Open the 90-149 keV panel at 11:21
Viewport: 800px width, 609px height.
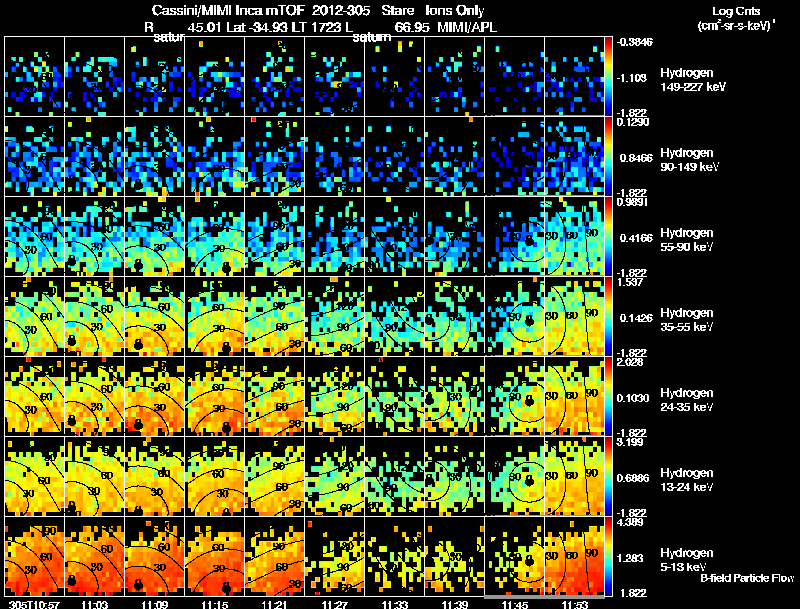pyautogui.click(x=274, y=157)
